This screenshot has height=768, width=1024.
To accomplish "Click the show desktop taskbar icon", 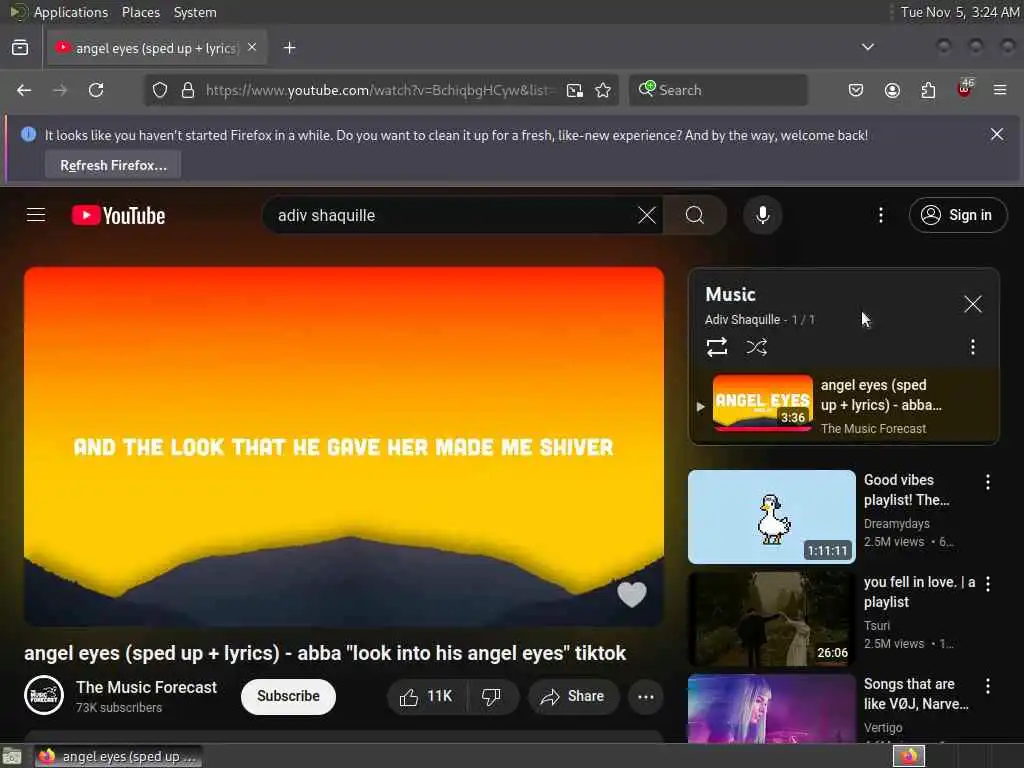I will pyautogui.click(x=12, y=756).
